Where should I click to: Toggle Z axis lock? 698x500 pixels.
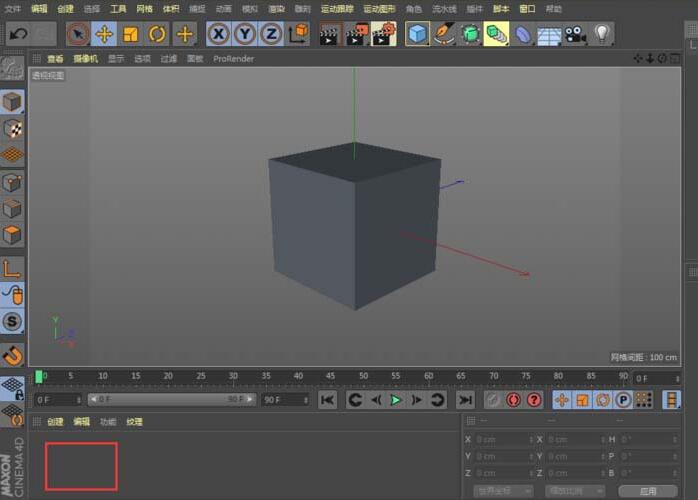271,34
